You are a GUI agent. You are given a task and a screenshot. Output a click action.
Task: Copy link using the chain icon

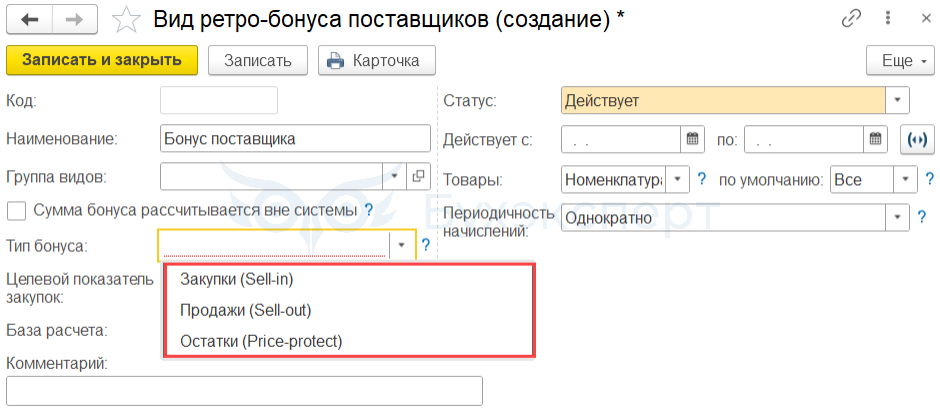tap(852, 18)
